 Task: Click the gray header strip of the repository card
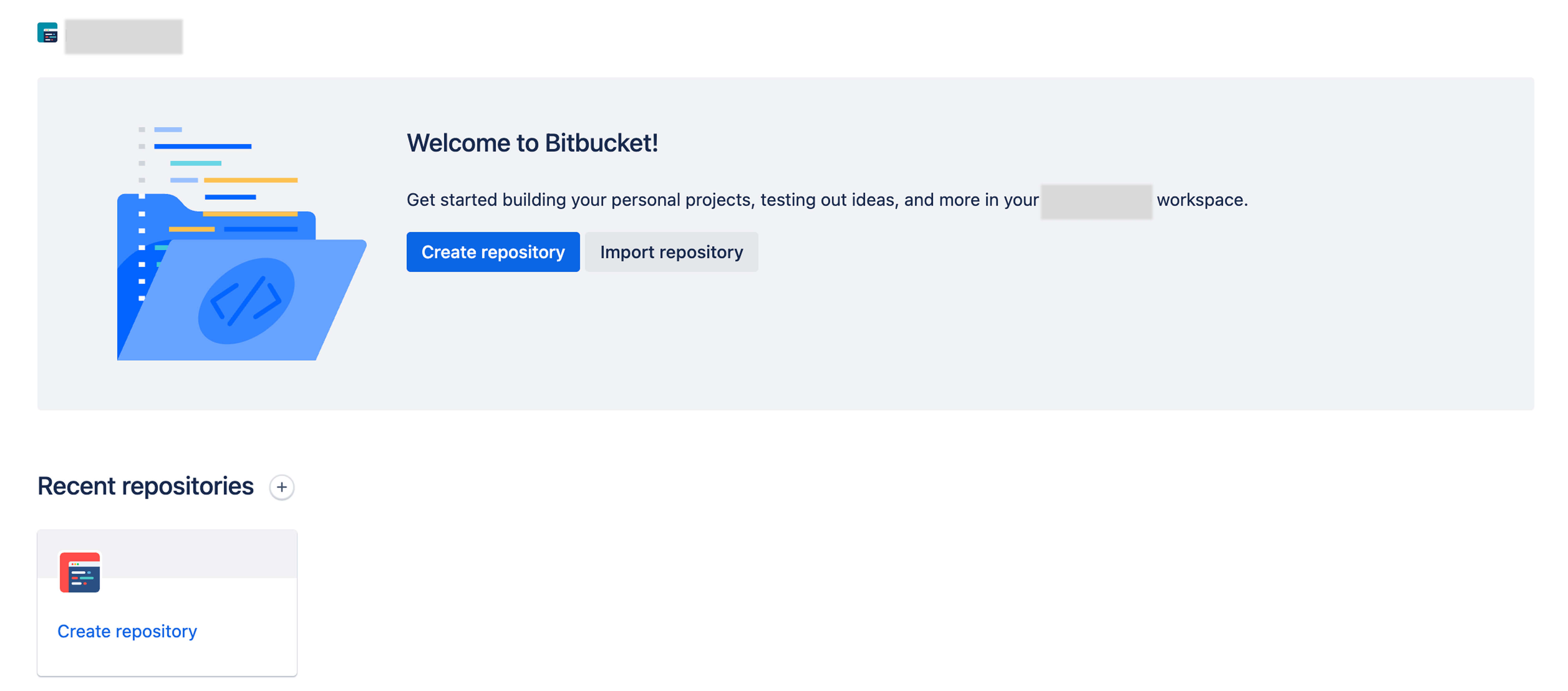(167, 553)
